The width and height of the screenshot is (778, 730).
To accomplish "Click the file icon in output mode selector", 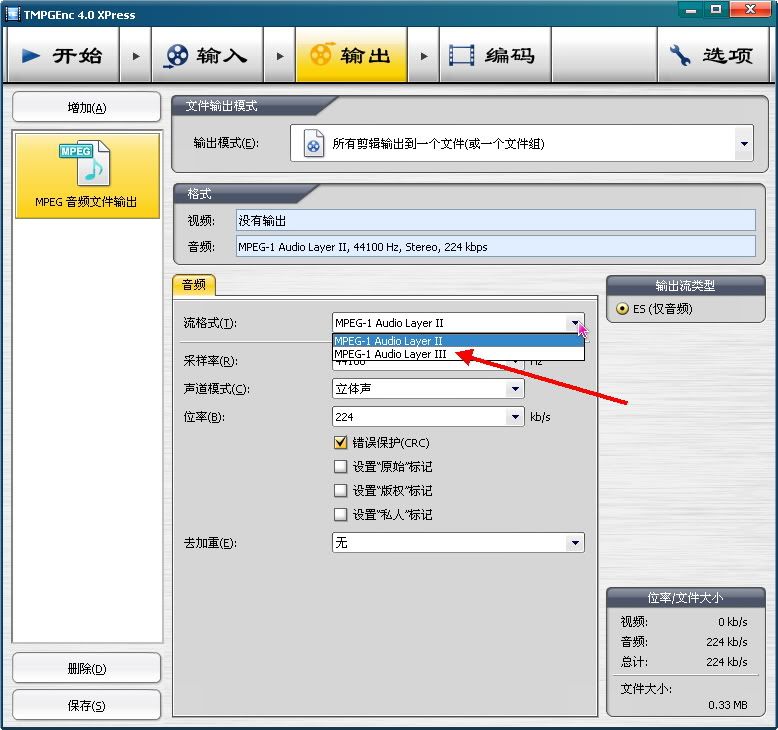I will 314,143.
